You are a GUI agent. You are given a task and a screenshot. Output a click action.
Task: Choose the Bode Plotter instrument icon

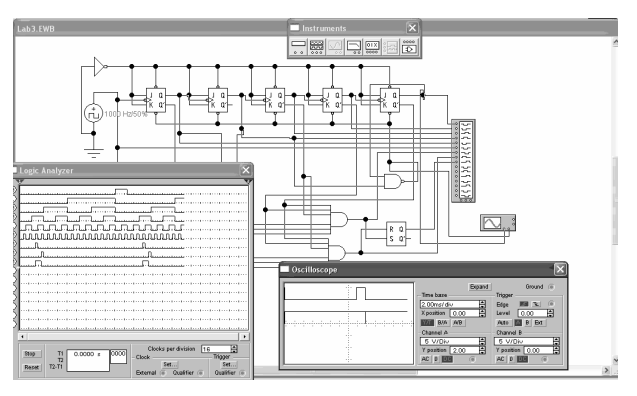coord(354,47)
